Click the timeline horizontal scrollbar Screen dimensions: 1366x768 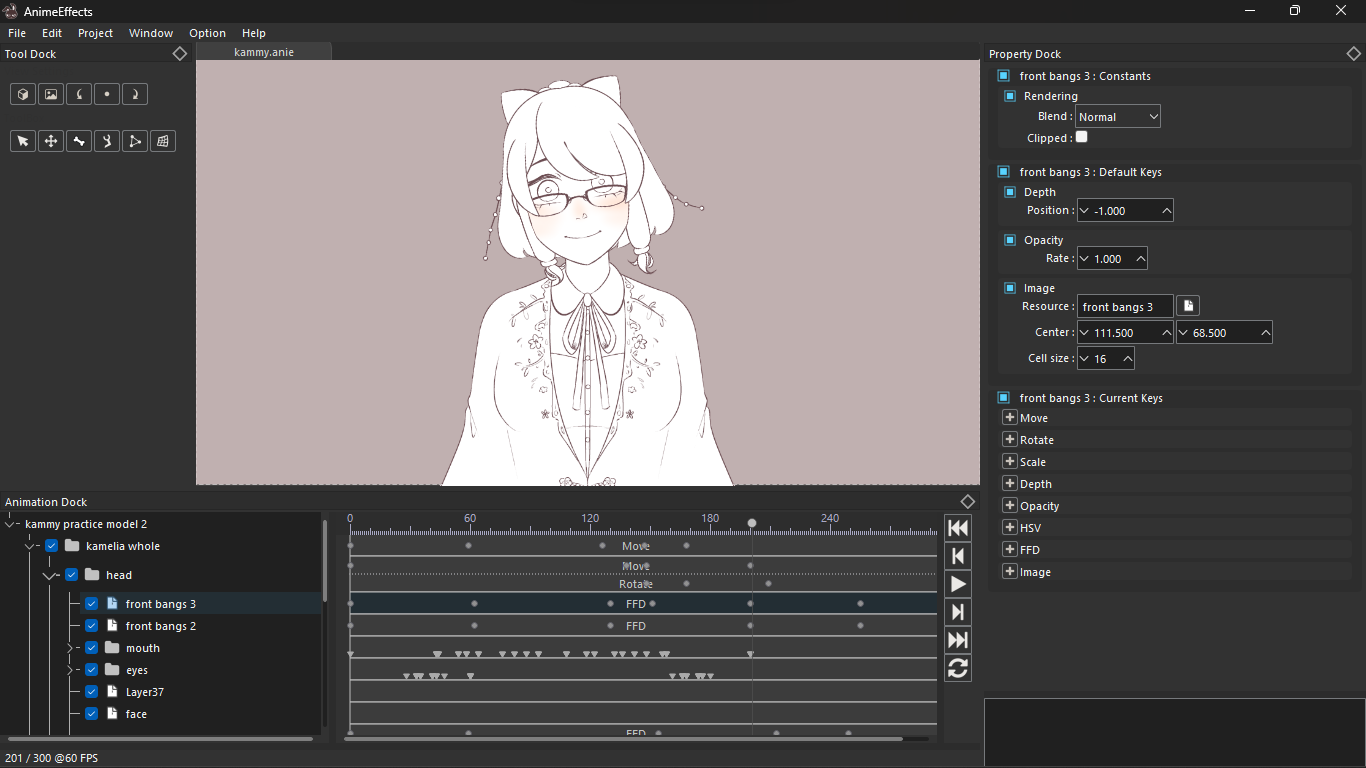(x=623, y=739)
